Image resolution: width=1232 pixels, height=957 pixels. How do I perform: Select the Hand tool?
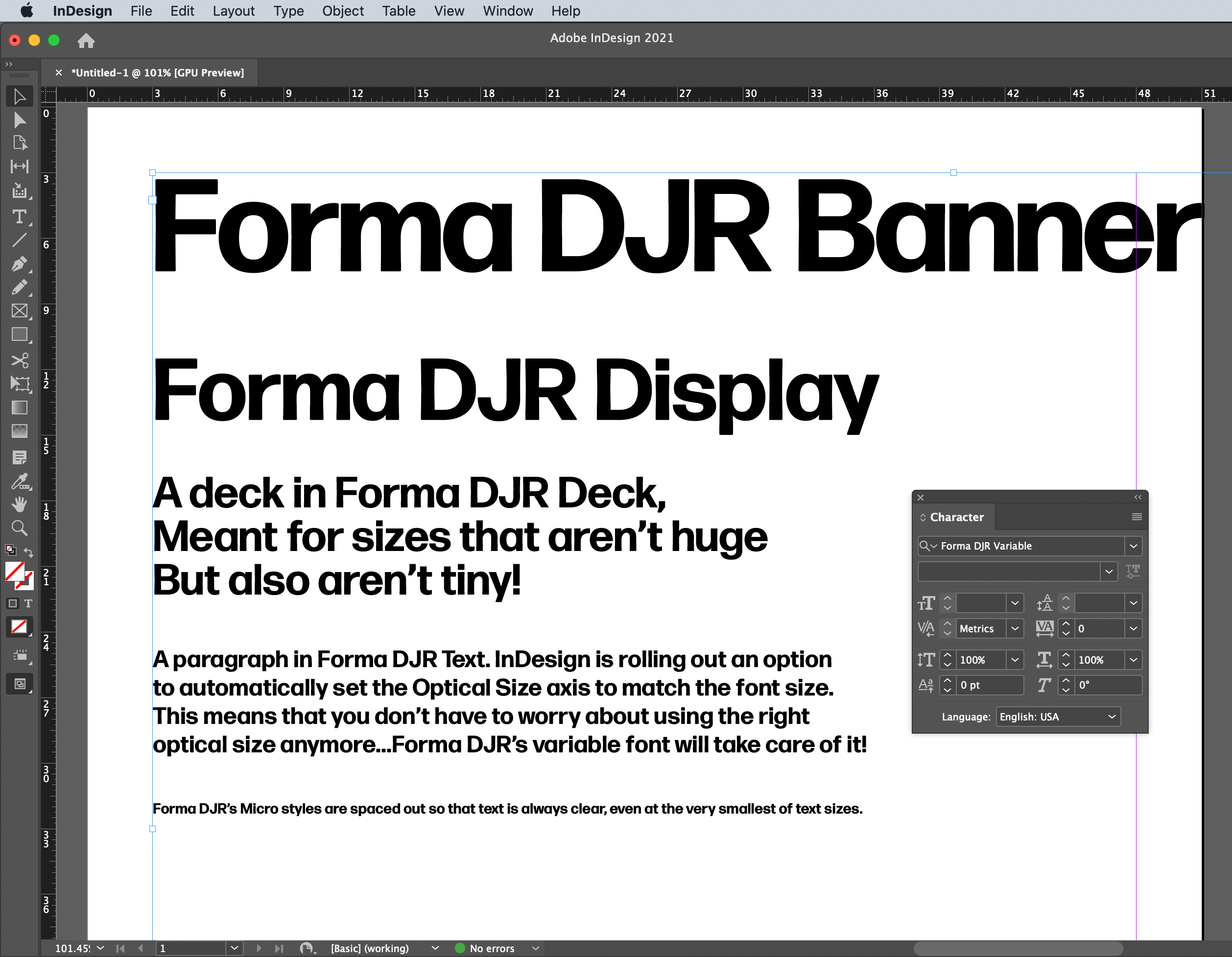pyautogui.click(x=20, y=504)
